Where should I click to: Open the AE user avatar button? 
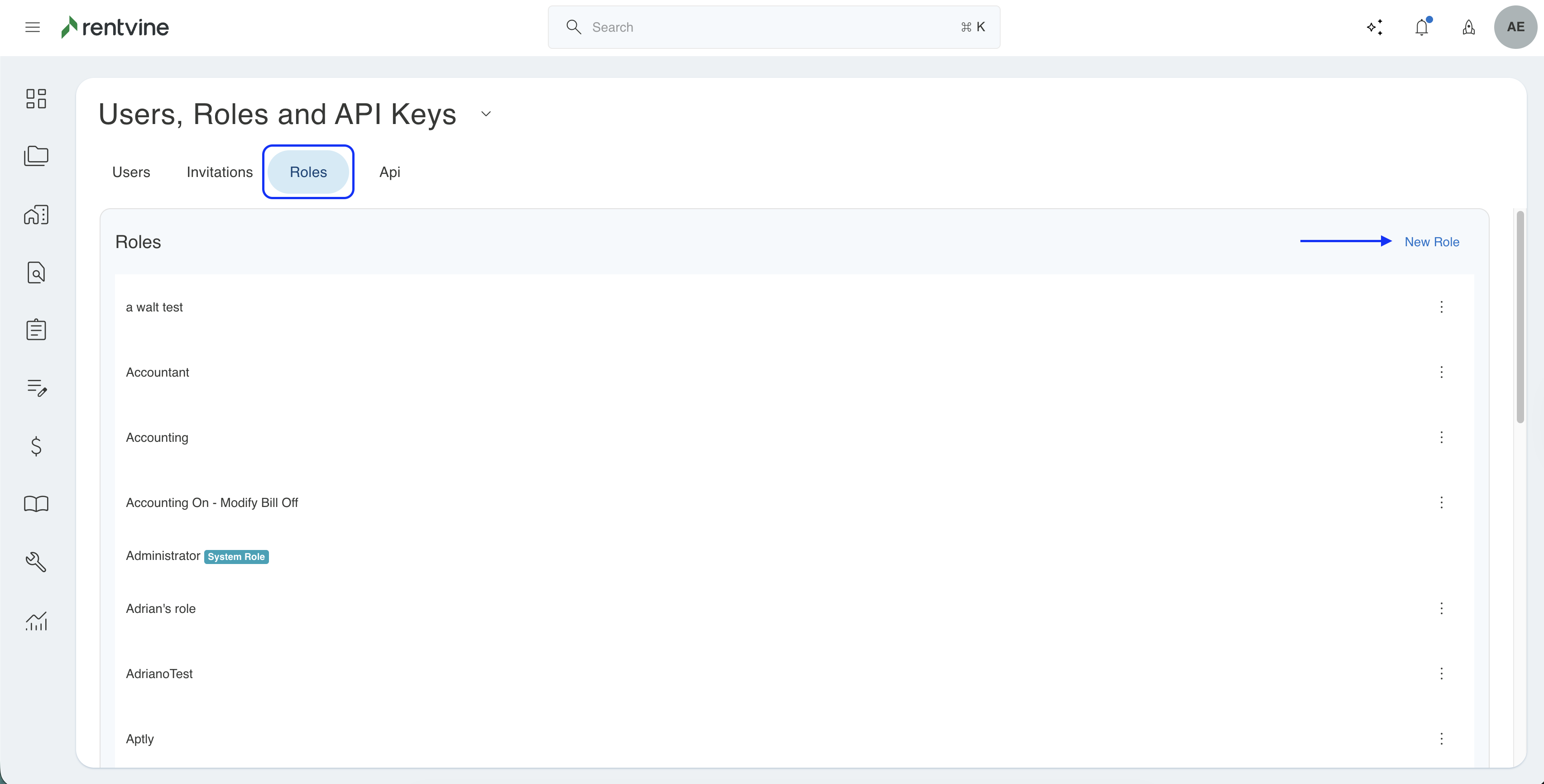(x=1515, y=27)
